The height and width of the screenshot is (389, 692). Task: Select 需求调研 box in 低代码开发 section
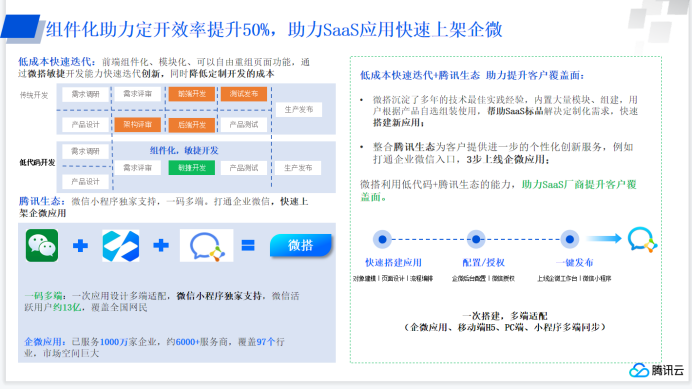86,151
